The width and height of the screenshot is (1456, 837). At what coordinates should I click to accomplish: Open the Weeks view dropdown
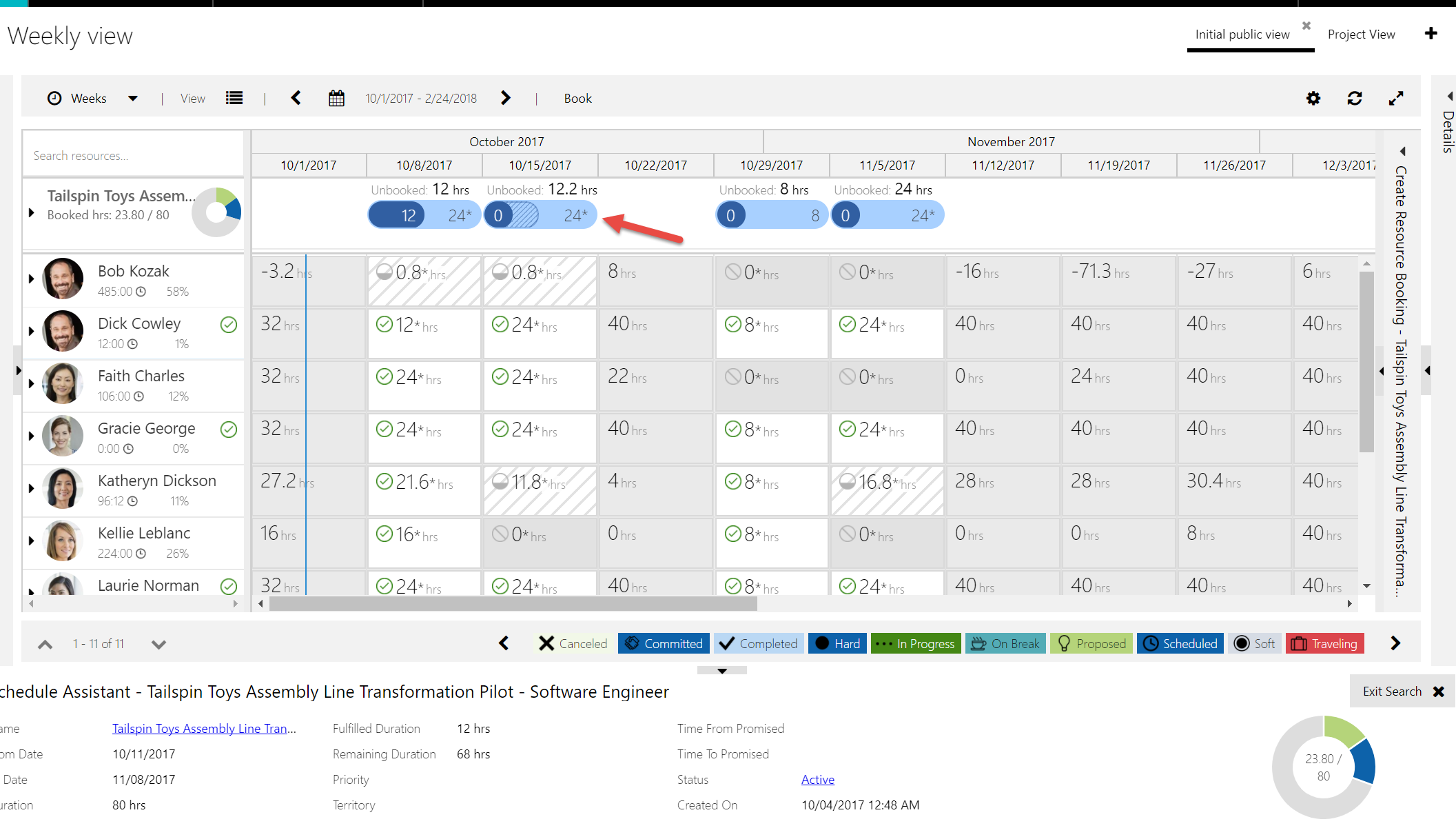point(133,99)
